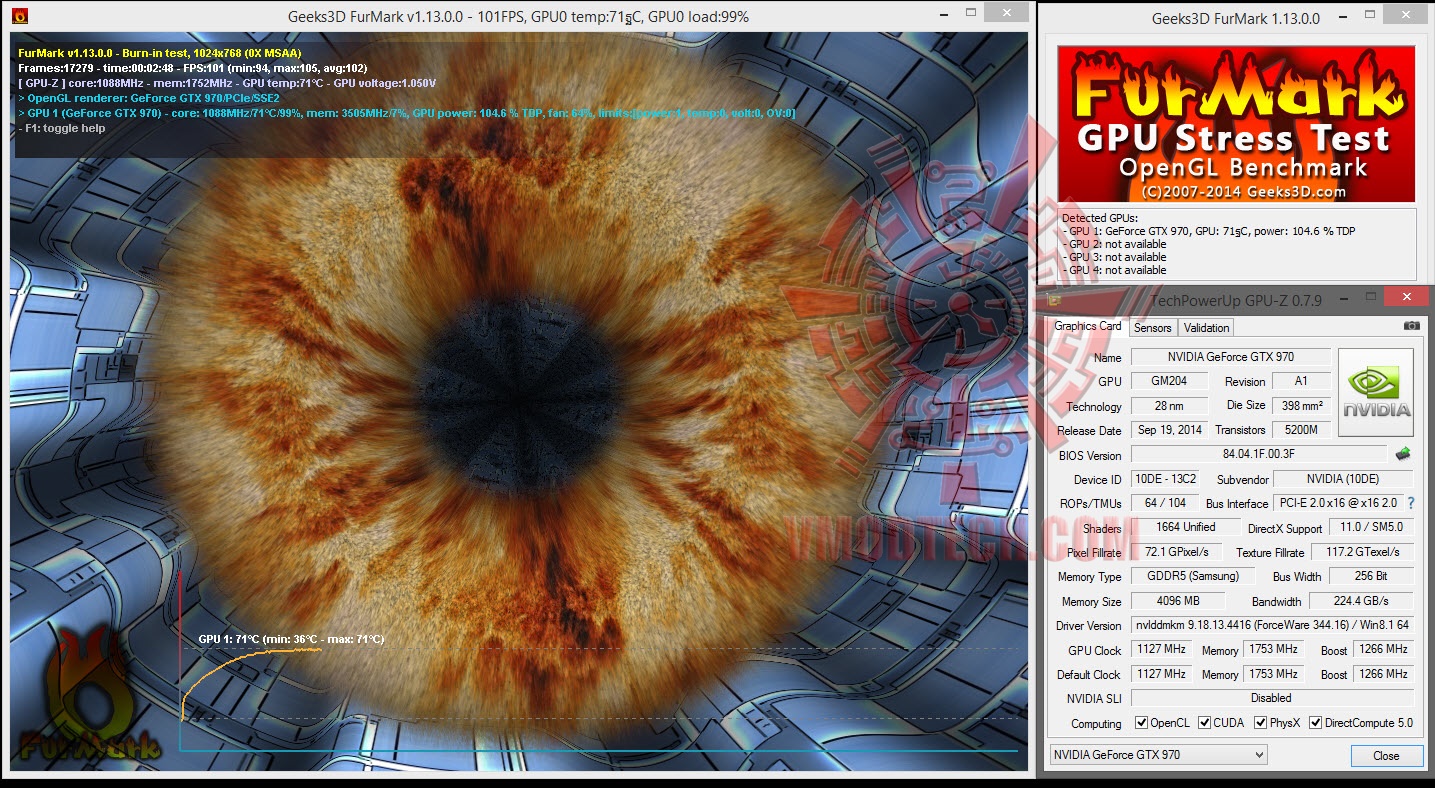Open the Validation tab
This screenshot has width=1435, height=788.
1207,327
